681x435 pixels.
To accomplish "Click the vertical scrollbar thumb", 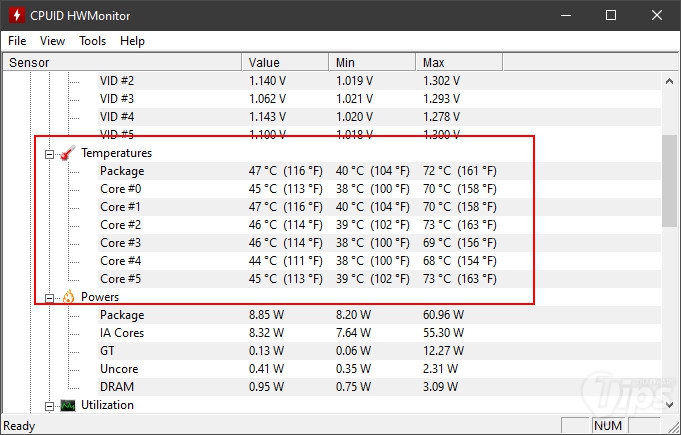I will coord(669,180).
